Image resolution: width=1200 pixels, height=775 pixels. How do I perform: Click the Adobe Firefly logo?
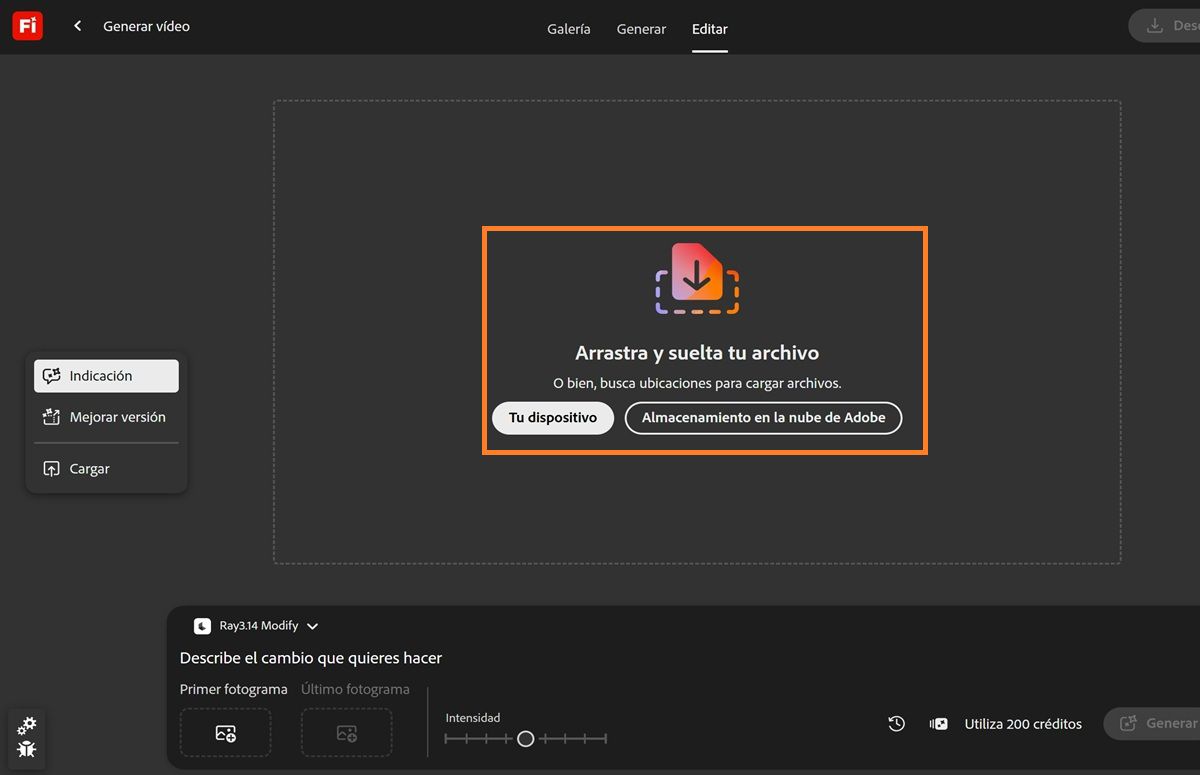point(26,25)
